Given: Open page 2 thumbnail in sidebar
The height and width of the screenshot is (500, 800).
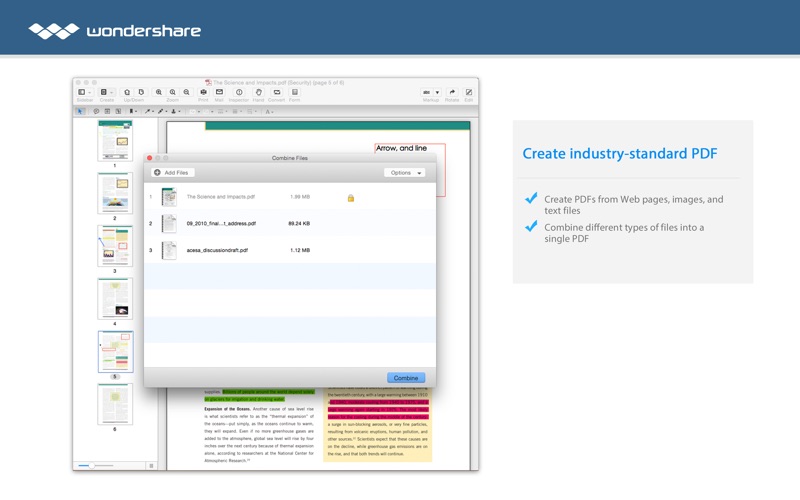Looking at the screenshot, I should pyautogui.click(x=115, y=193).
